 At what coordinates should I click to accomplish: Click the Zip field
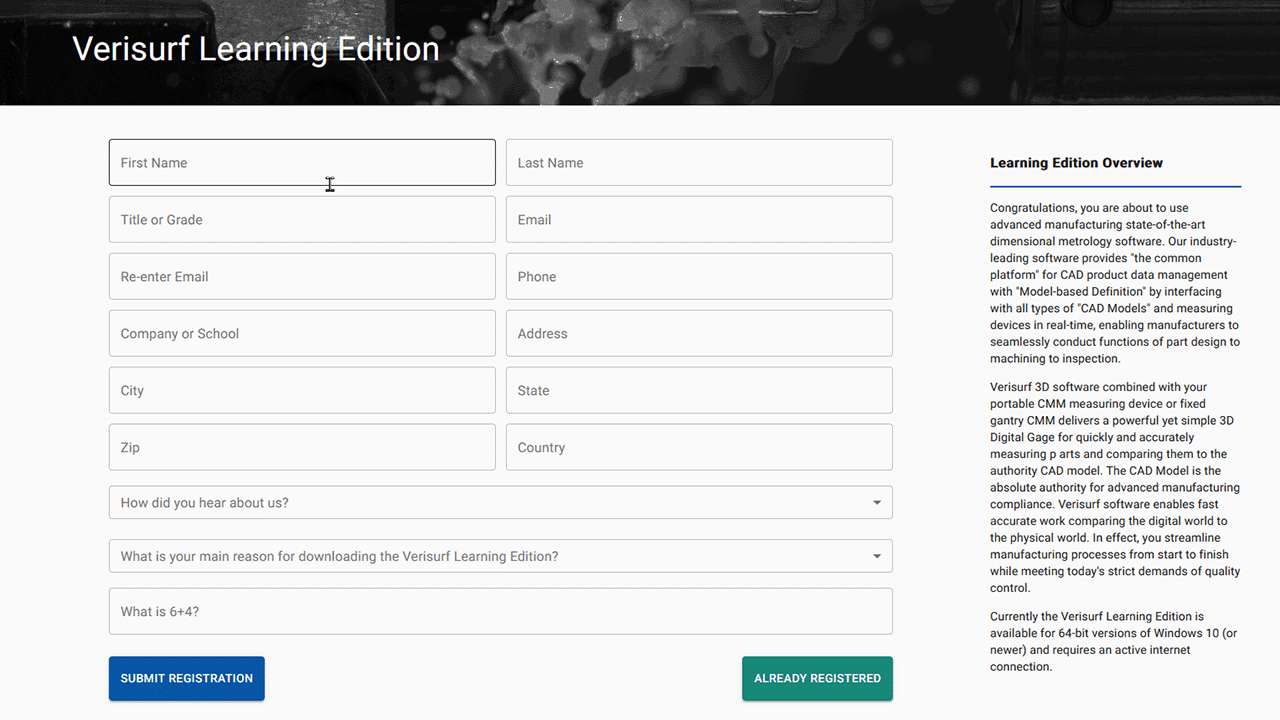click(302, 447)
